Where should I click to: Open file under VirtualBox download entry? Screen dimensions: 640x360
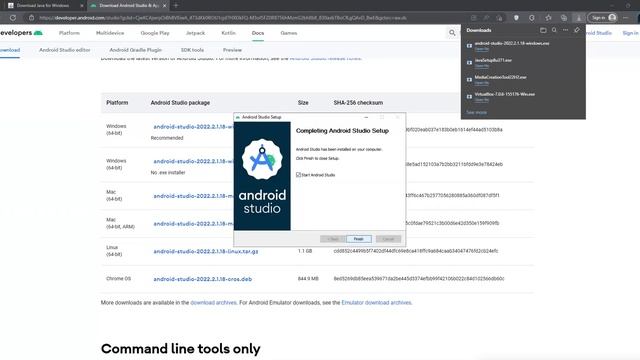click(482, 100)
